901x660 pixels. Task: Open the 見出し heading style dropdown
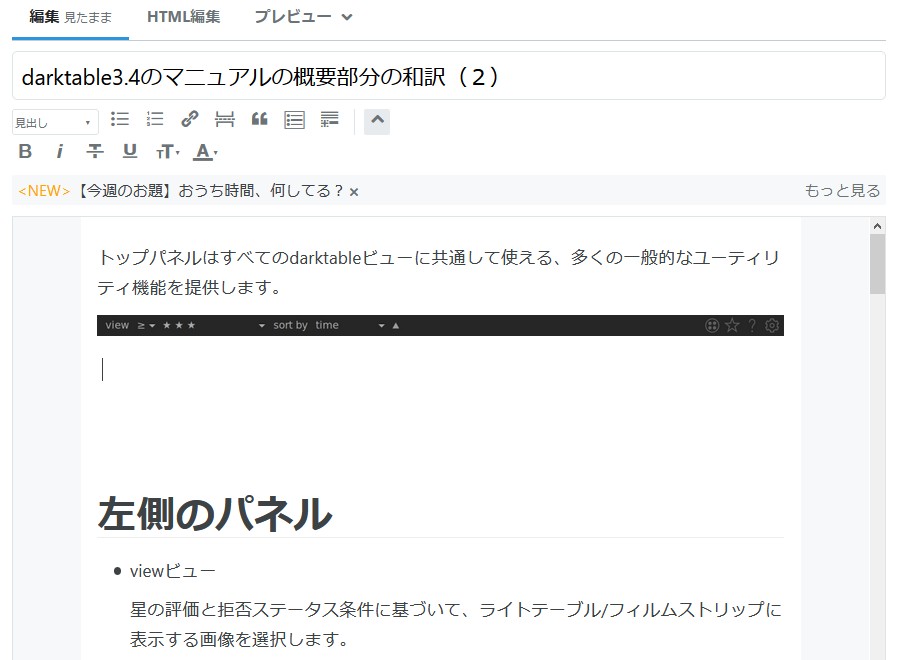click(x=55, y=122)
